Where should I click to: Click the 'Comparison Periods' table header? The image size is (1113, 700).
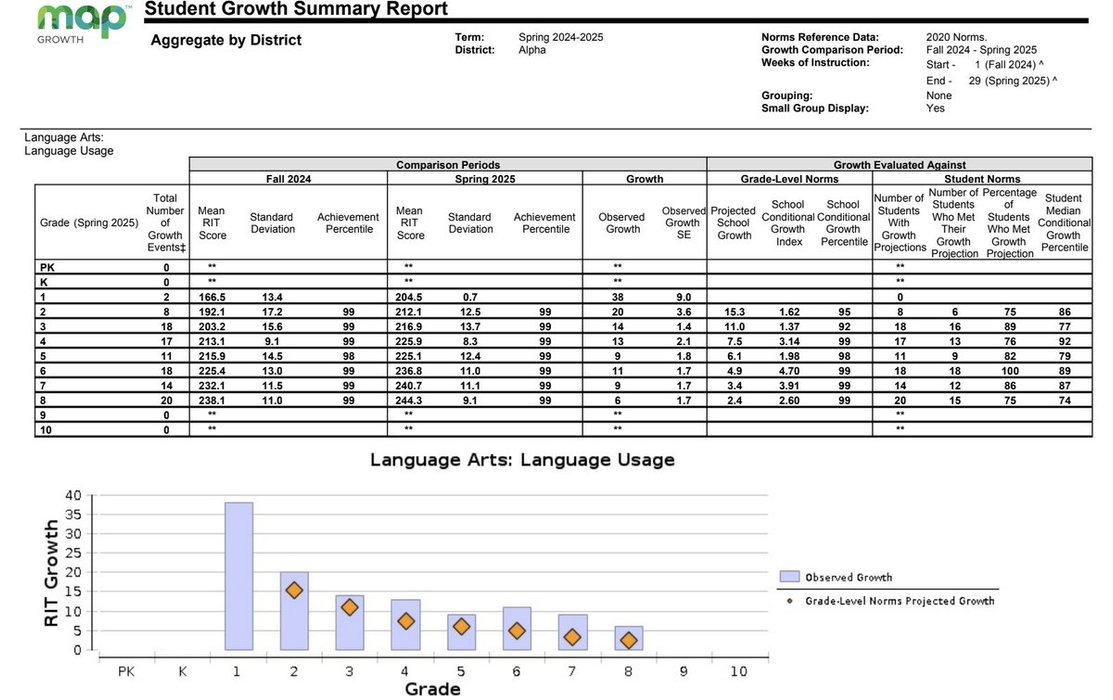(448, 165)
